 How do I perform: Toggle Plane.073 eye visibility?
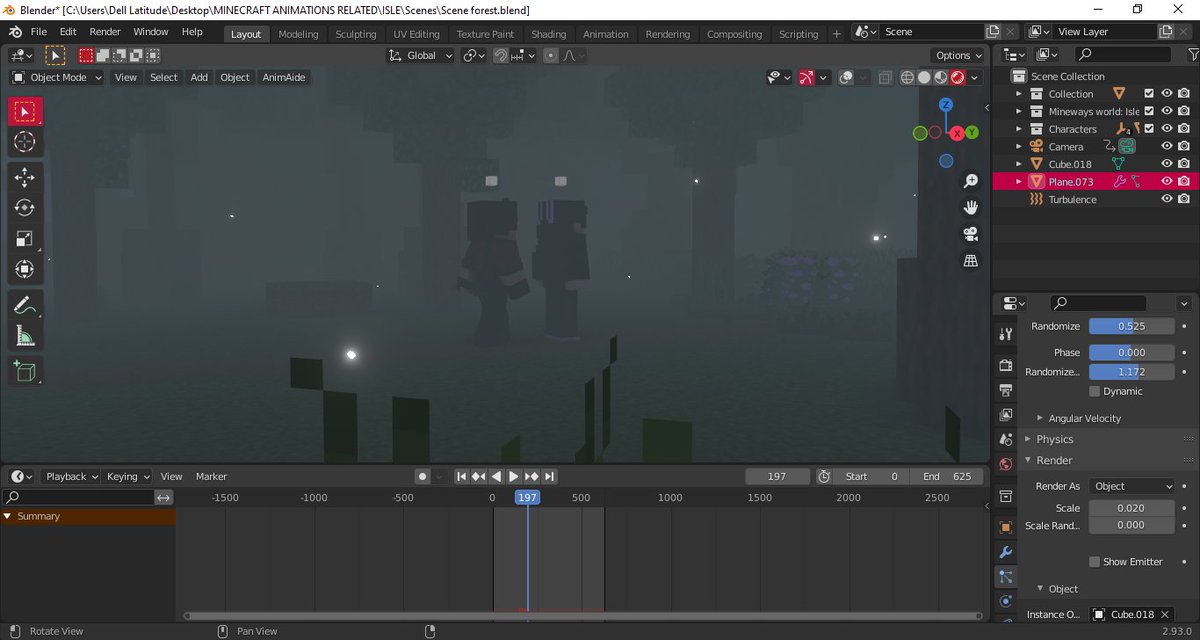1166,182
